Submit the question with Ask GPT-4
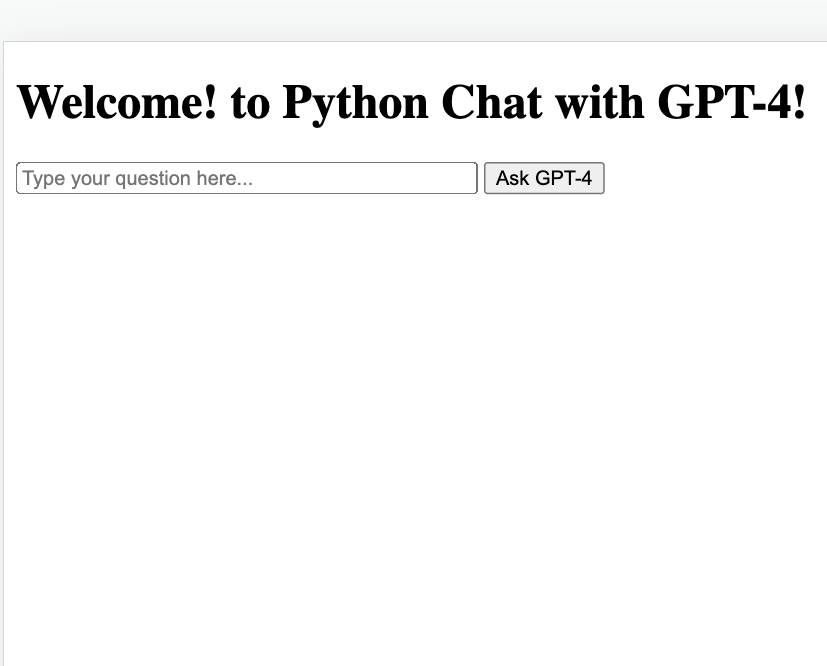The width and height of the screenshot is (827, 666). pos(544,178)
